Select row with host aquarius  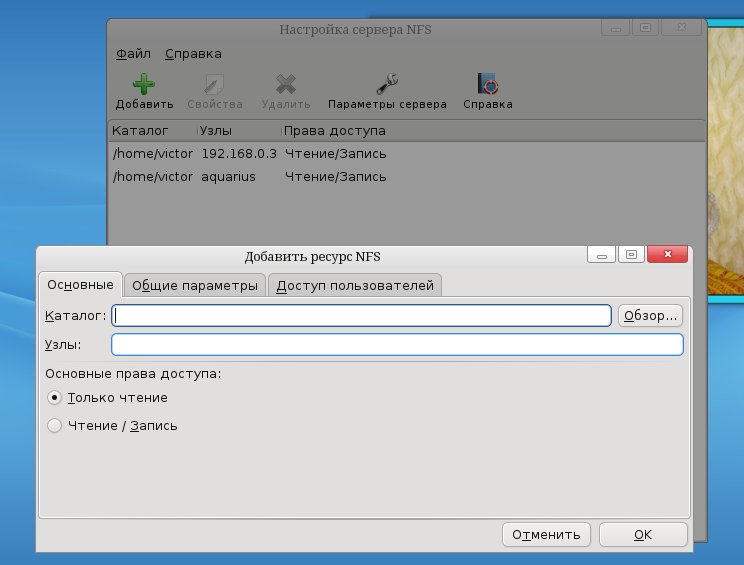click(407, 176)
